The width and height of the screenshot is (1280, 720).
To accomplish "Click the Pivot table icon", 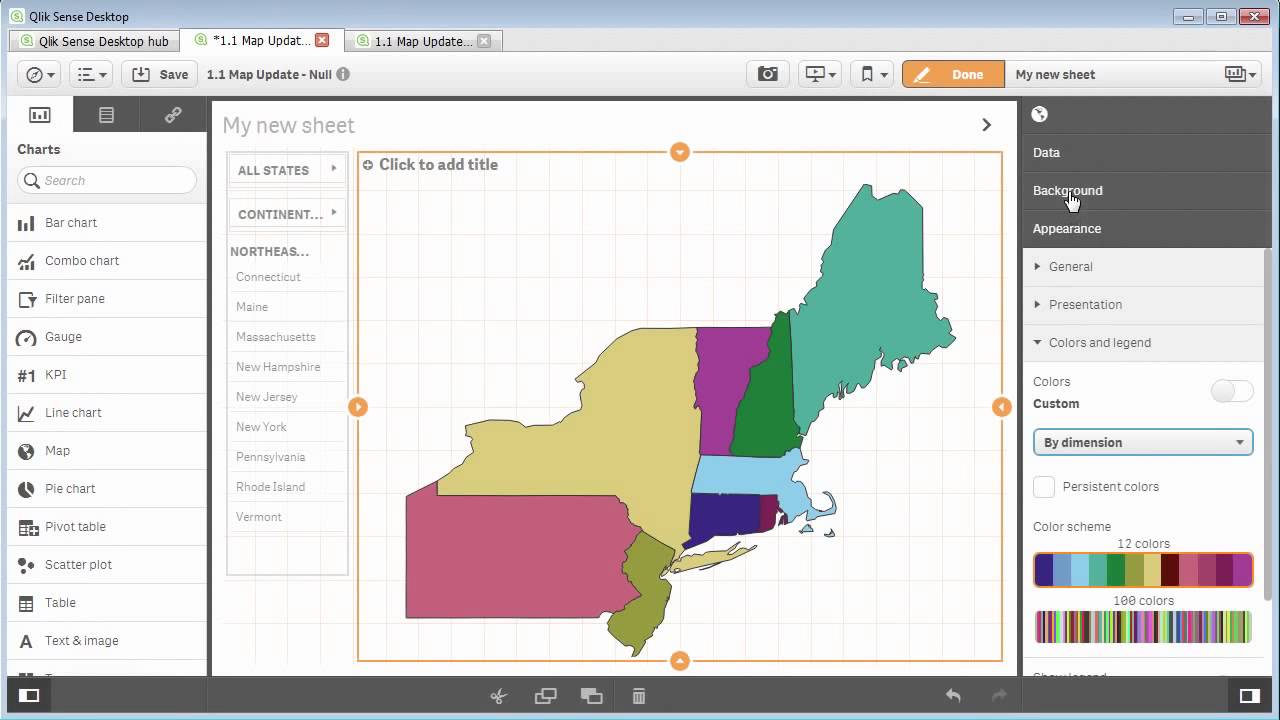I will point(26,527).
